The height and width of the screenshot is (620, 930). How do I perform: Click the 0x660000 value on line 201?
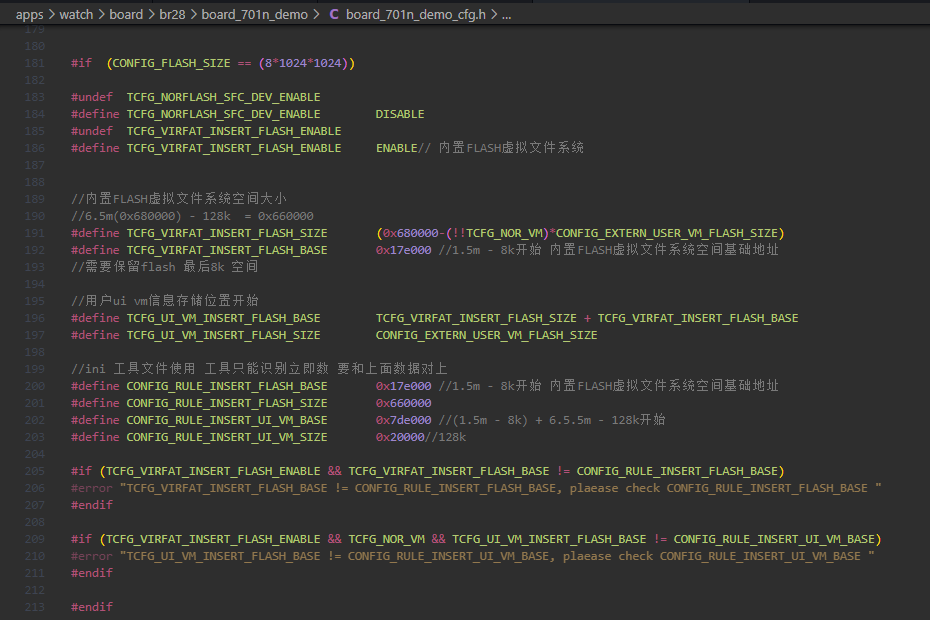403,403
